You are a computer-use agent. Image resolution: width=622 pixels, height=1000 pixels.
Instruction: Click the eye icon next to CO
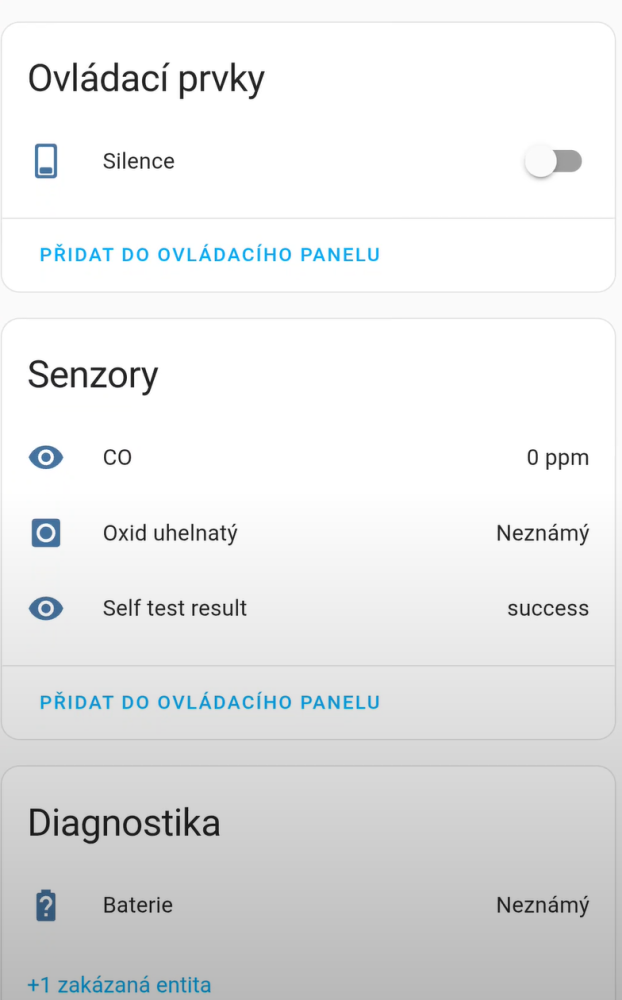coord(46,458)
